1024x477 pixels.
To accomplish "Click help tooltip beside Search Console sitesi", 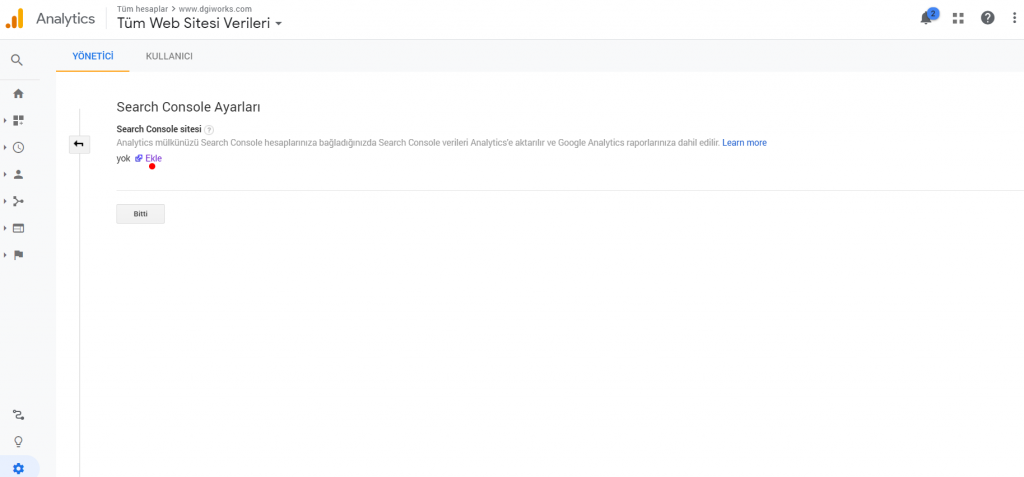I will coord(209,129).
